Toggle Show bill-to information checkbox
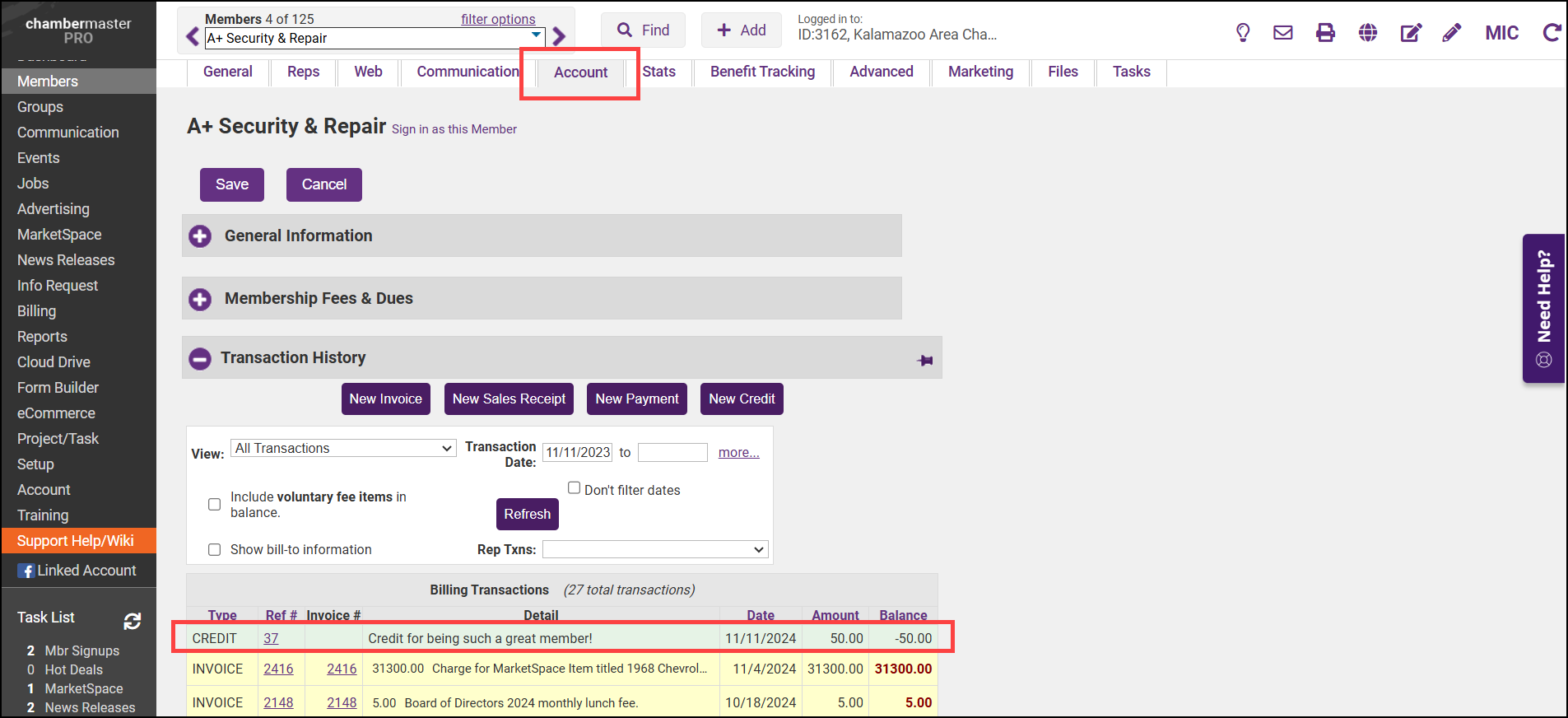1568x718 pixels. pos(215,549)
